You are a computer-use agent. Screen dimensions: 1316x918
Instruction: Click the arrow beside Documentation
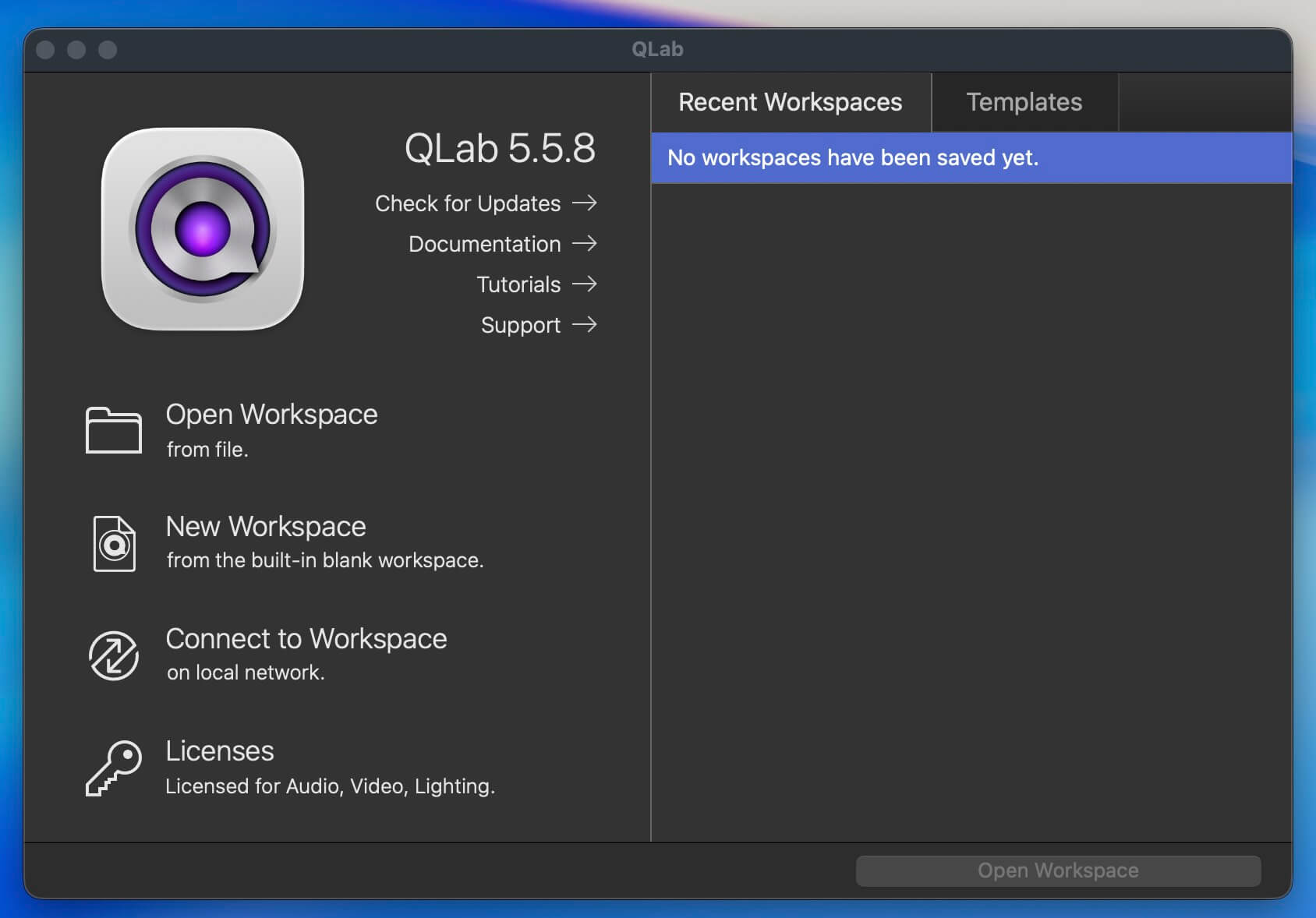[x=585, y=244]
